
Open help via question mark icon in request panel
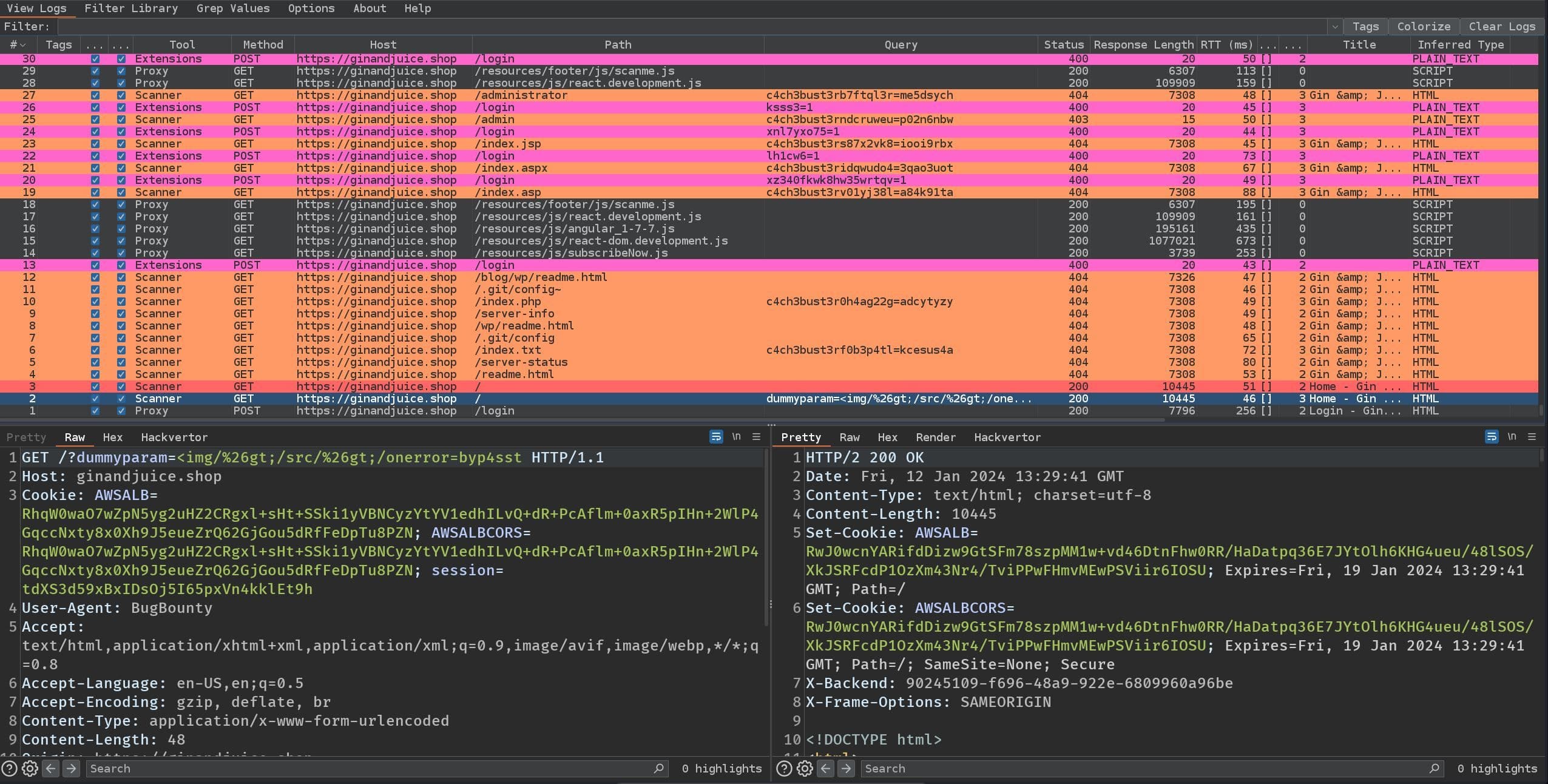click(11, 768)
